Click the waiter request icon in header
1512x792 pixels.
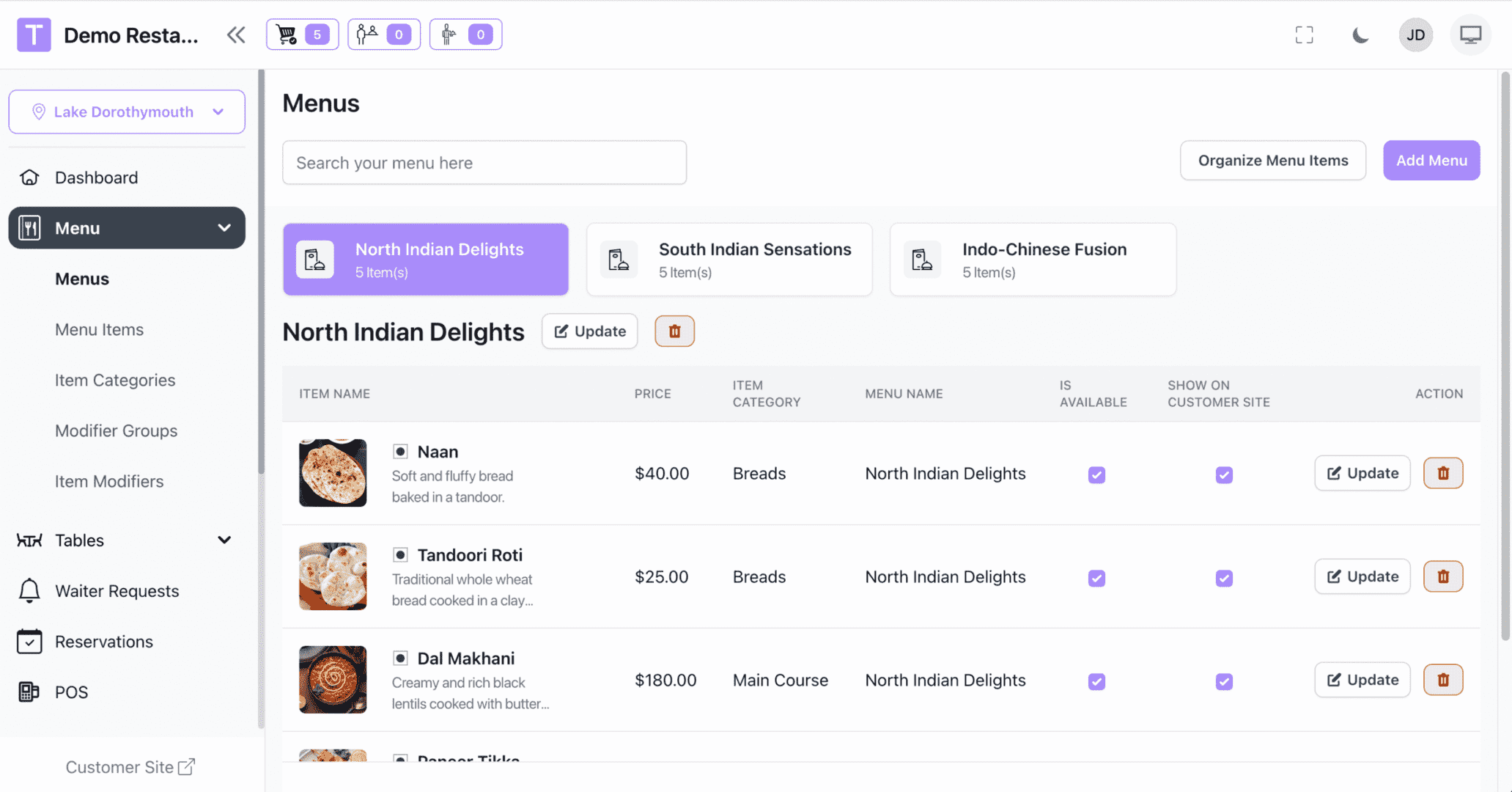point(465,34)
